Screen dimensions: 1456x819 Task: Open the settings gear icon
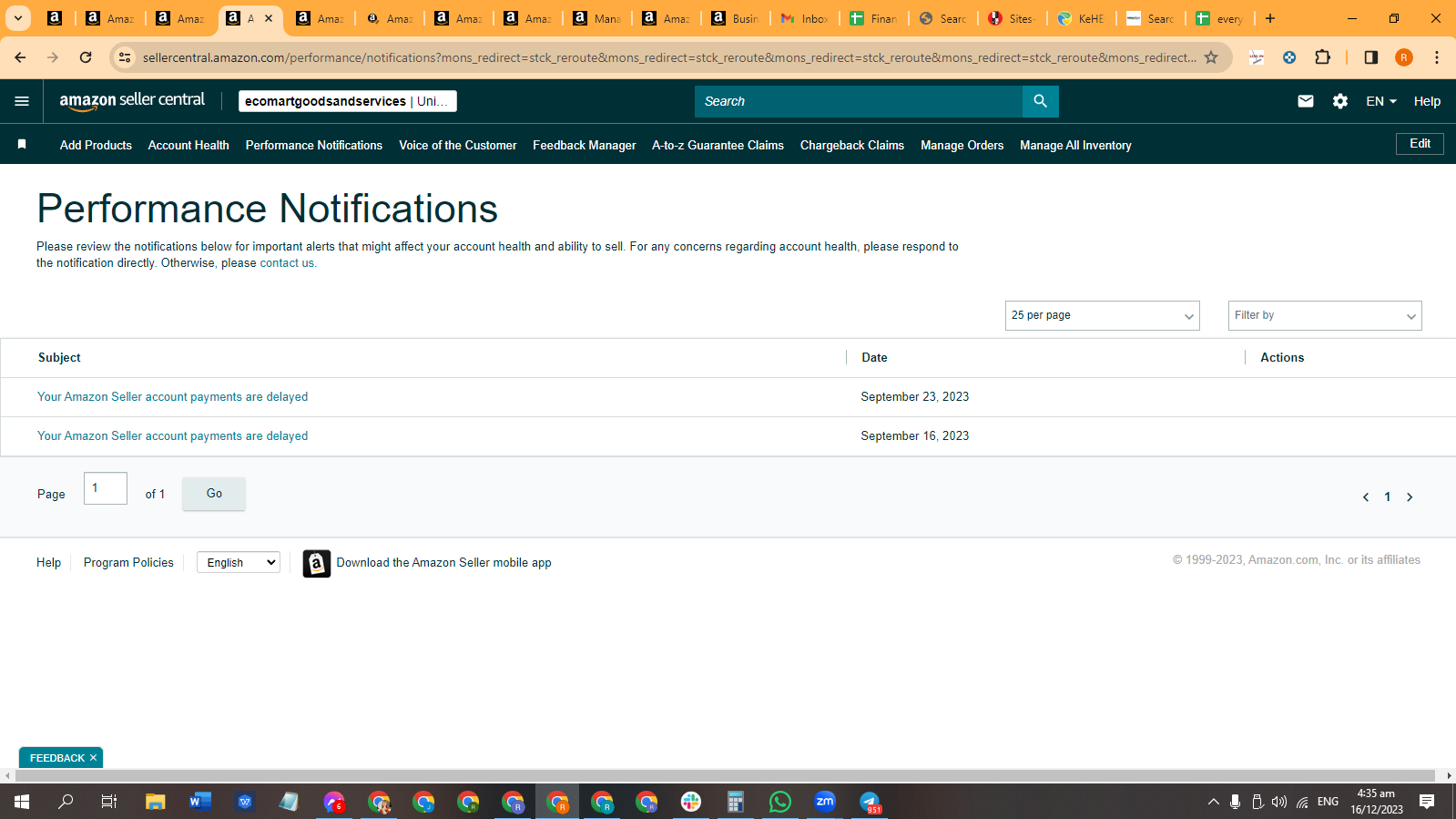[x=1339, y=101]
